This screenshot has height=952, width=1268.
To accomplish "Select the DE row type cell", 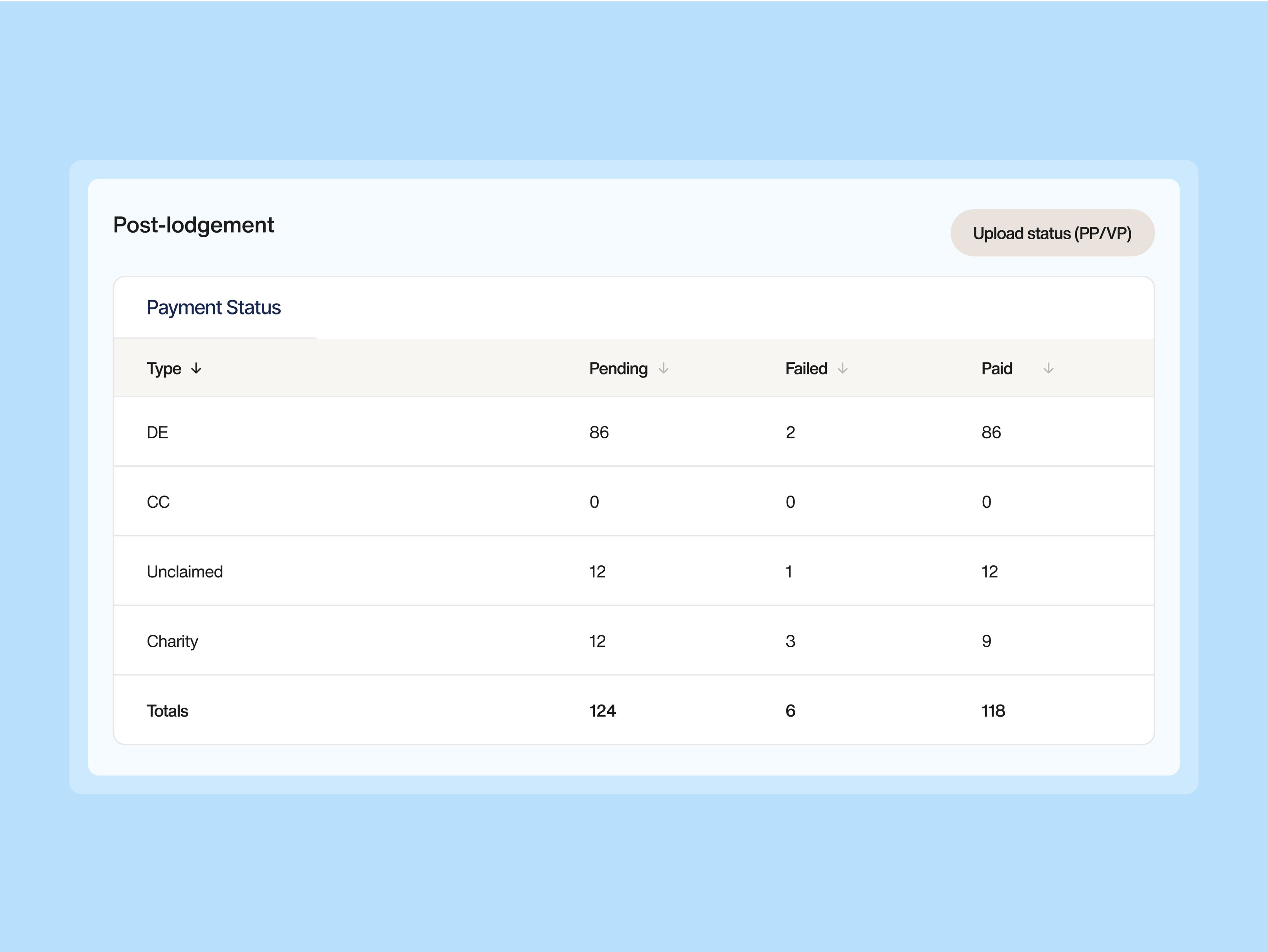I will point(157,433).
